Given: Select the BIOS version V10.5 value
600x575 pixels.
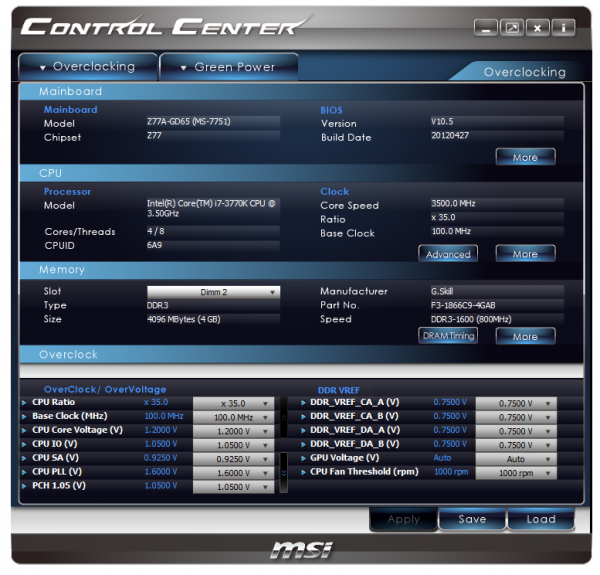Looking at the screenshot, I should click(497, 122).
